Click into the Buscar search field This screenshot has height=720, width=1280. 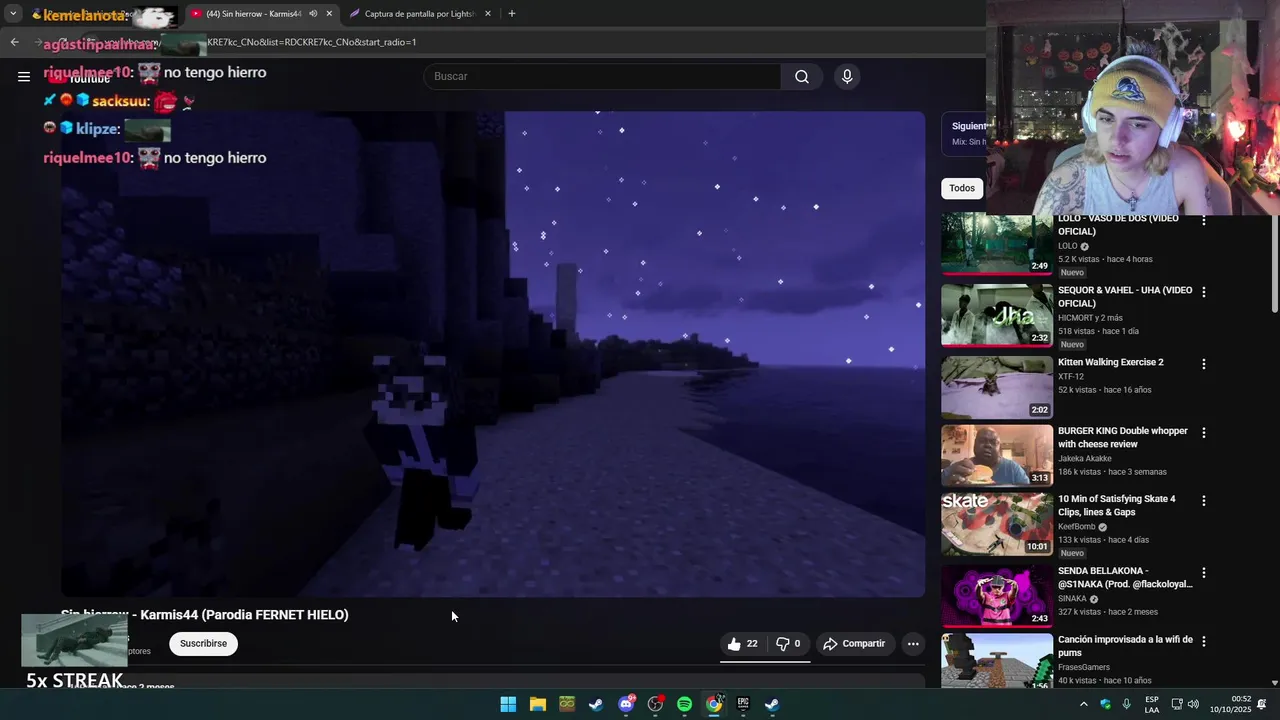click(603, 76)
